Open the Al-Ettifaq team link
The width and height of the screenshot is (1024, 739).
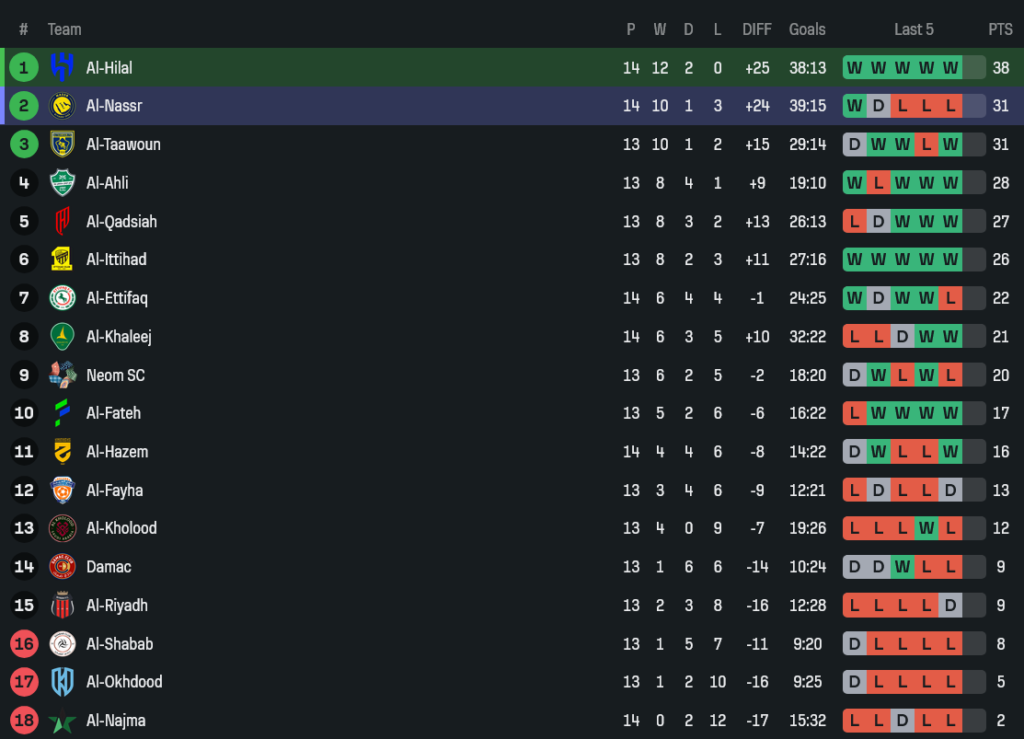click(x=116, y=298)
